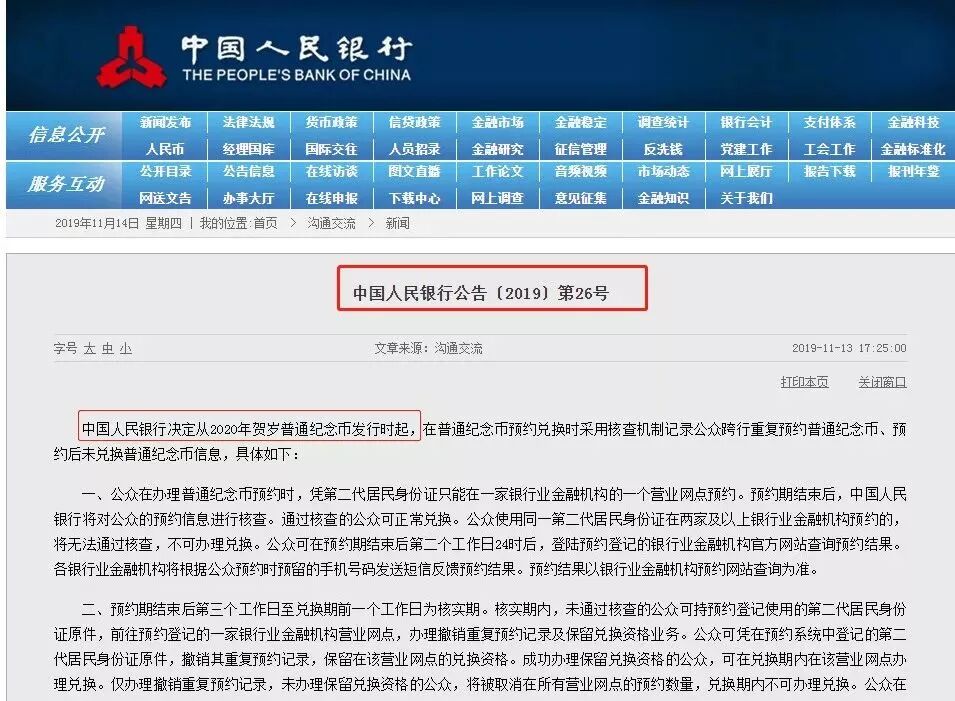Go to the 关于我们 page

click(746, 199)
